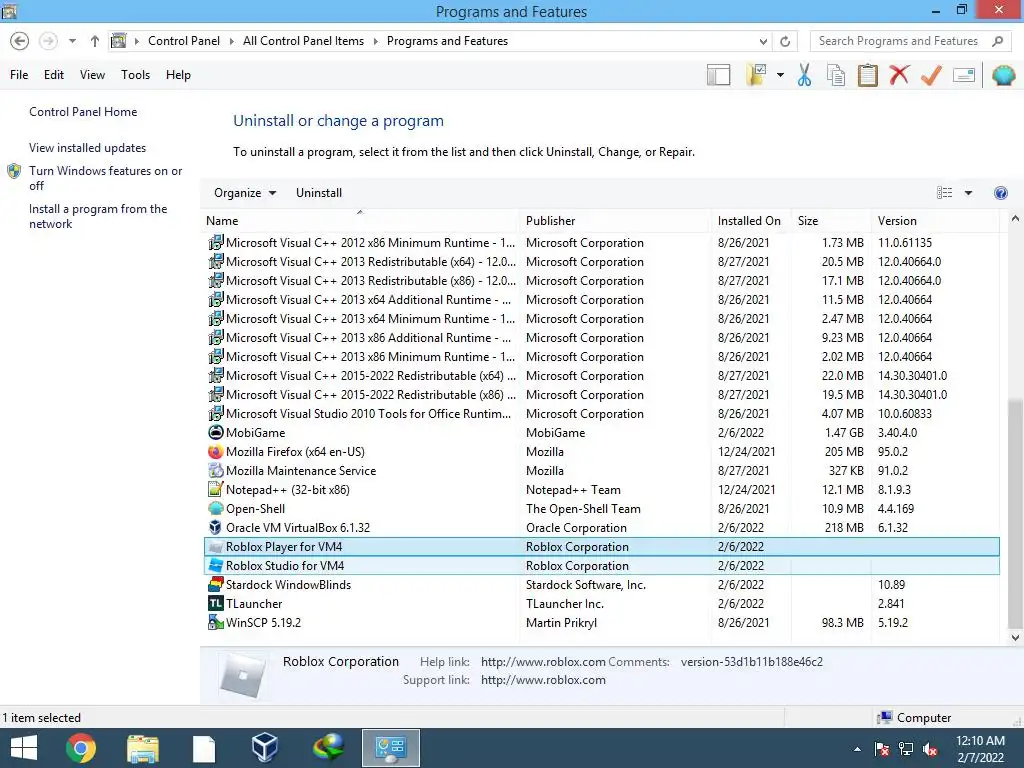Screen dimensions: 1024x768
Task: Click the scrollbar down arrow in list
Action: pos(1015,637)
